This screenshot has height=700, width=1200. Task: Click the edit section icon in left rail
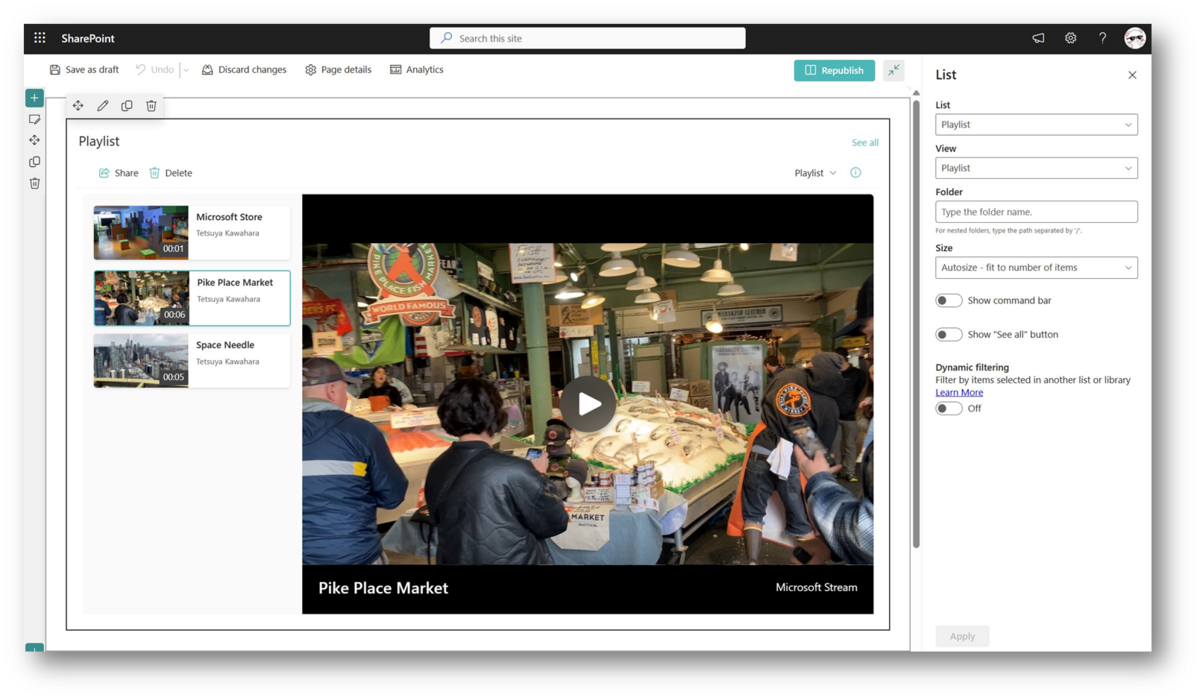(x=34, y=119)
